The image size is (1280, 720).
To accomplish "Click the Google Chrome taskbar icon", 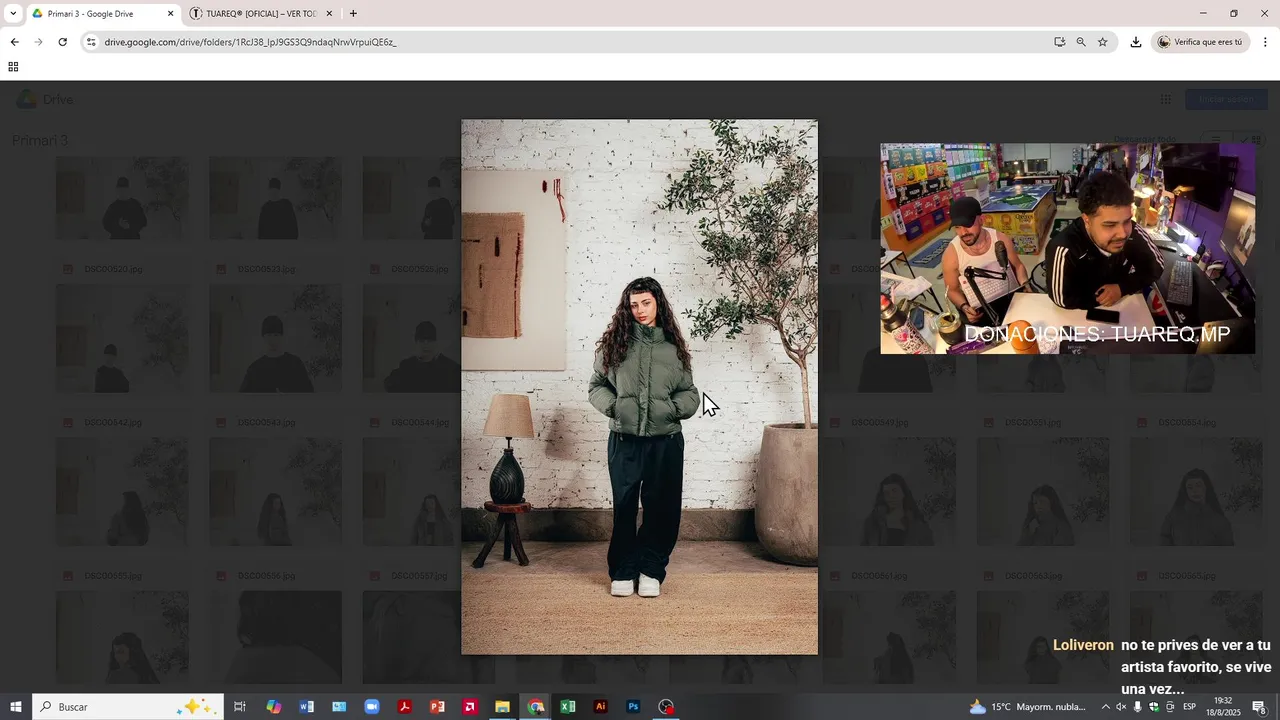I will tap(536, 707).
